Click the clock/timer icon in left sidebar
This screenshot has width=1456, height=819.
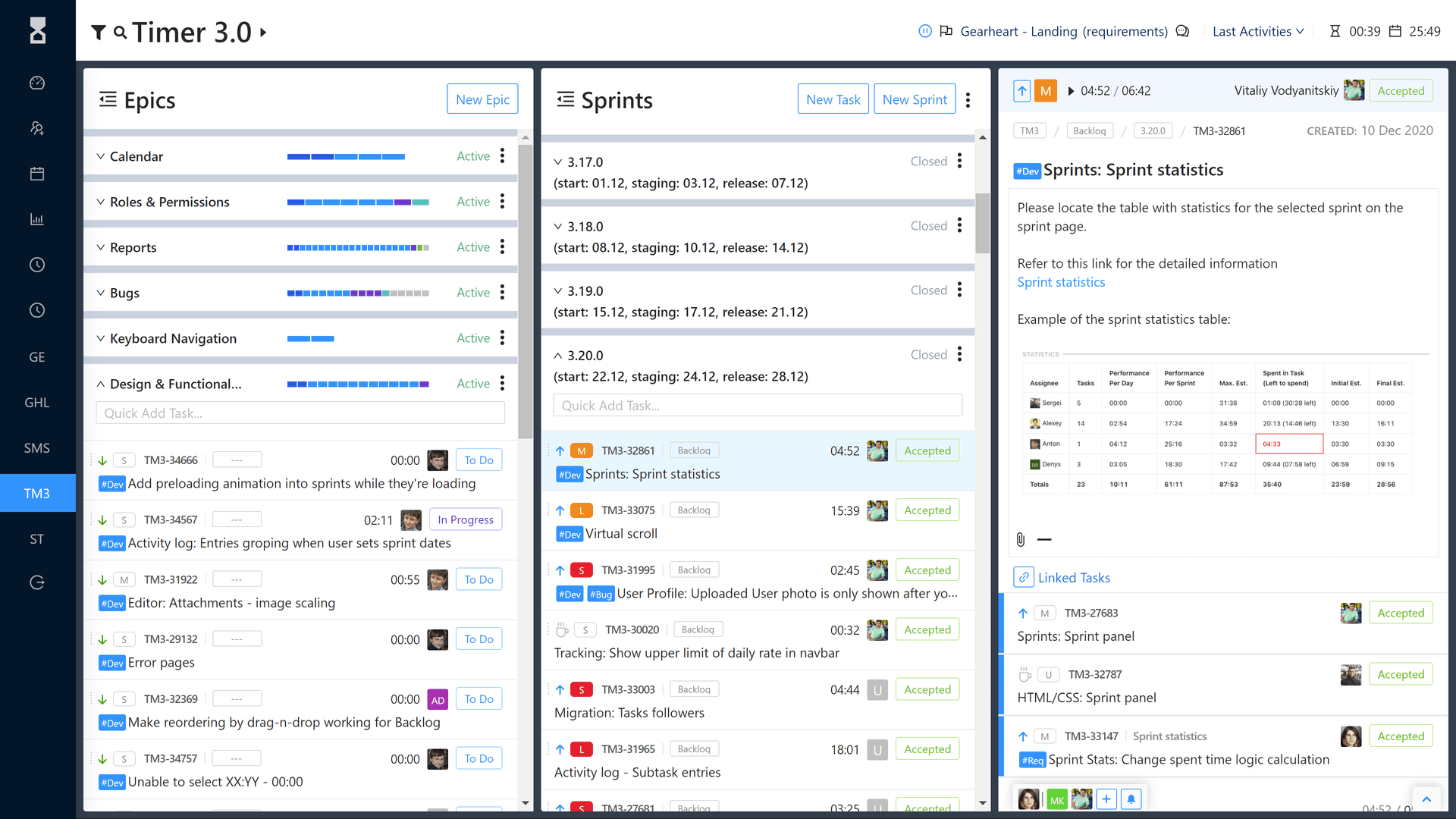pos(37,265)
